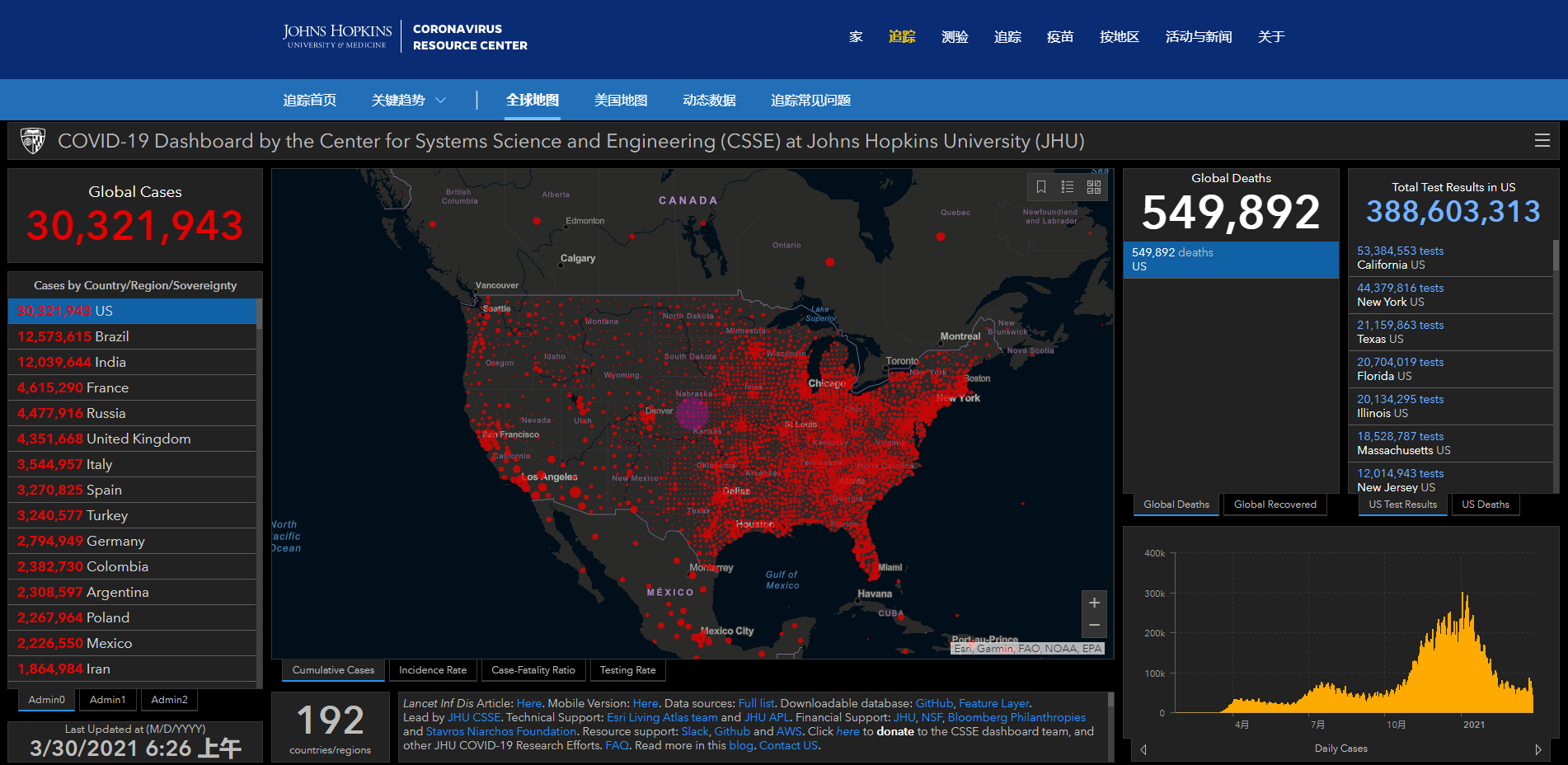The width and height of the screenshot is (1568, 765).
Task: Open the Contact US link
Action: (788, 745)
